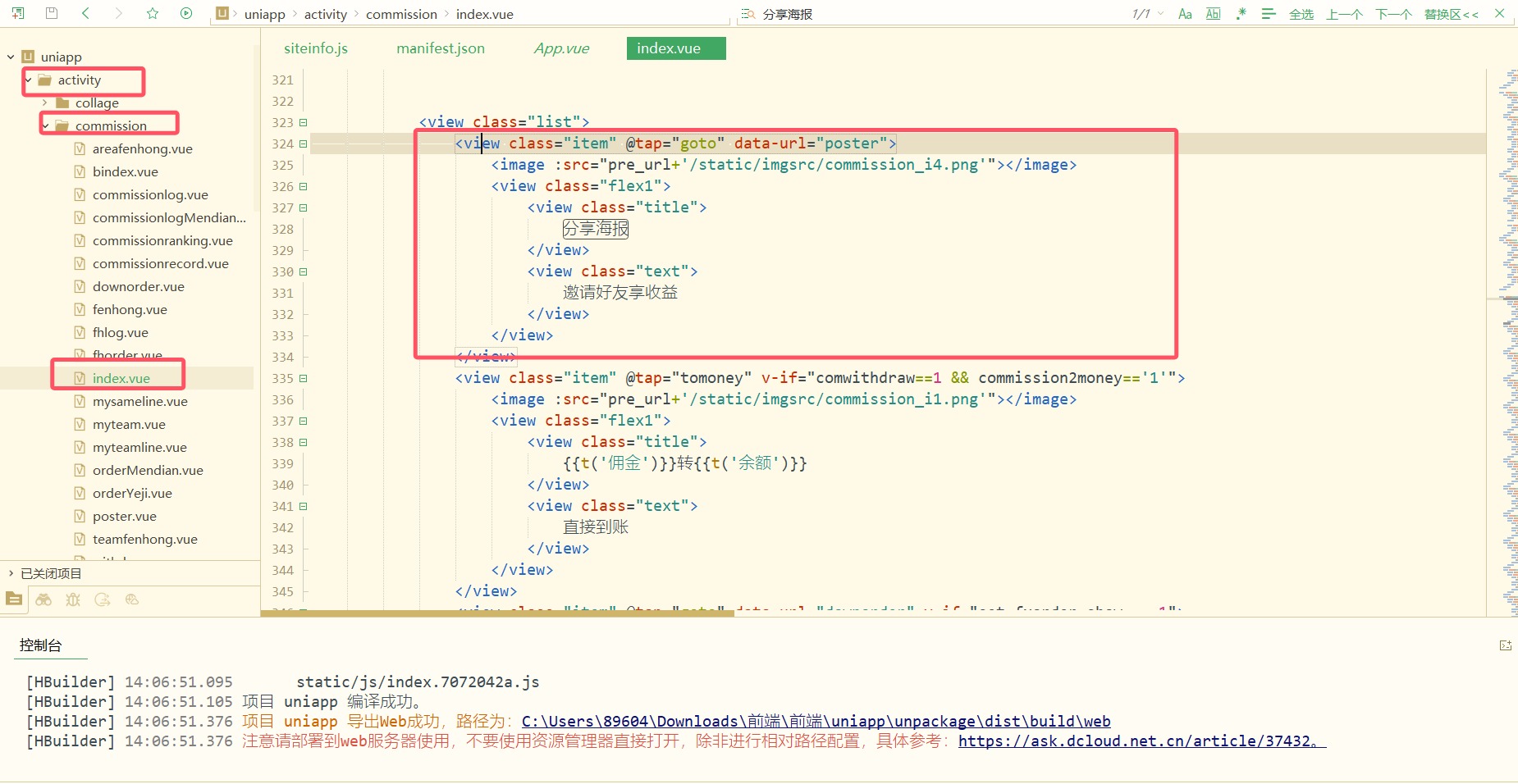
Task: Toggle the whole-word match option
Action: [x=1213, y=14]
